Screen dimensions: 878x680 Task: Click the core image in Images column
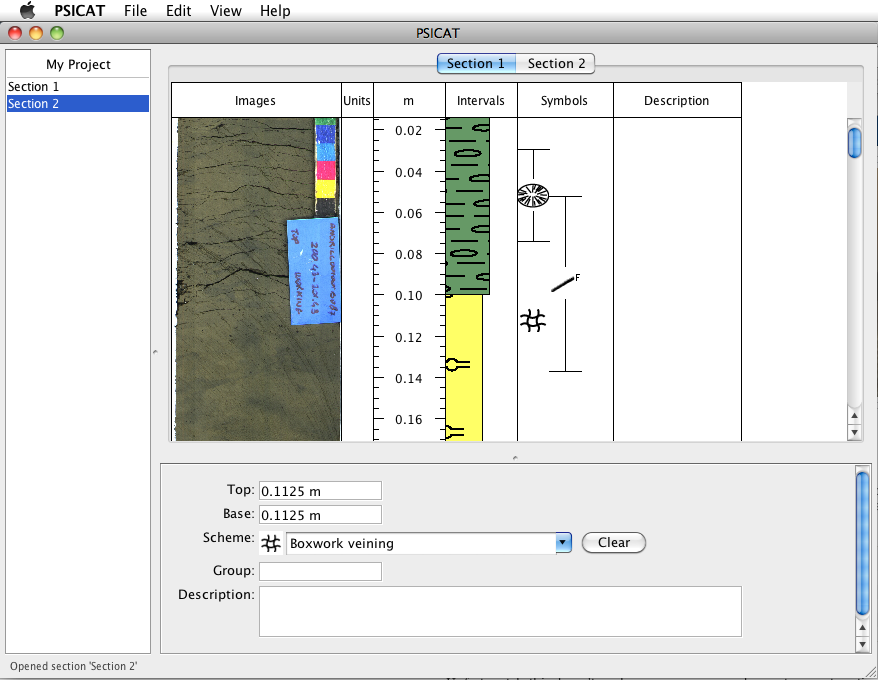258,279
